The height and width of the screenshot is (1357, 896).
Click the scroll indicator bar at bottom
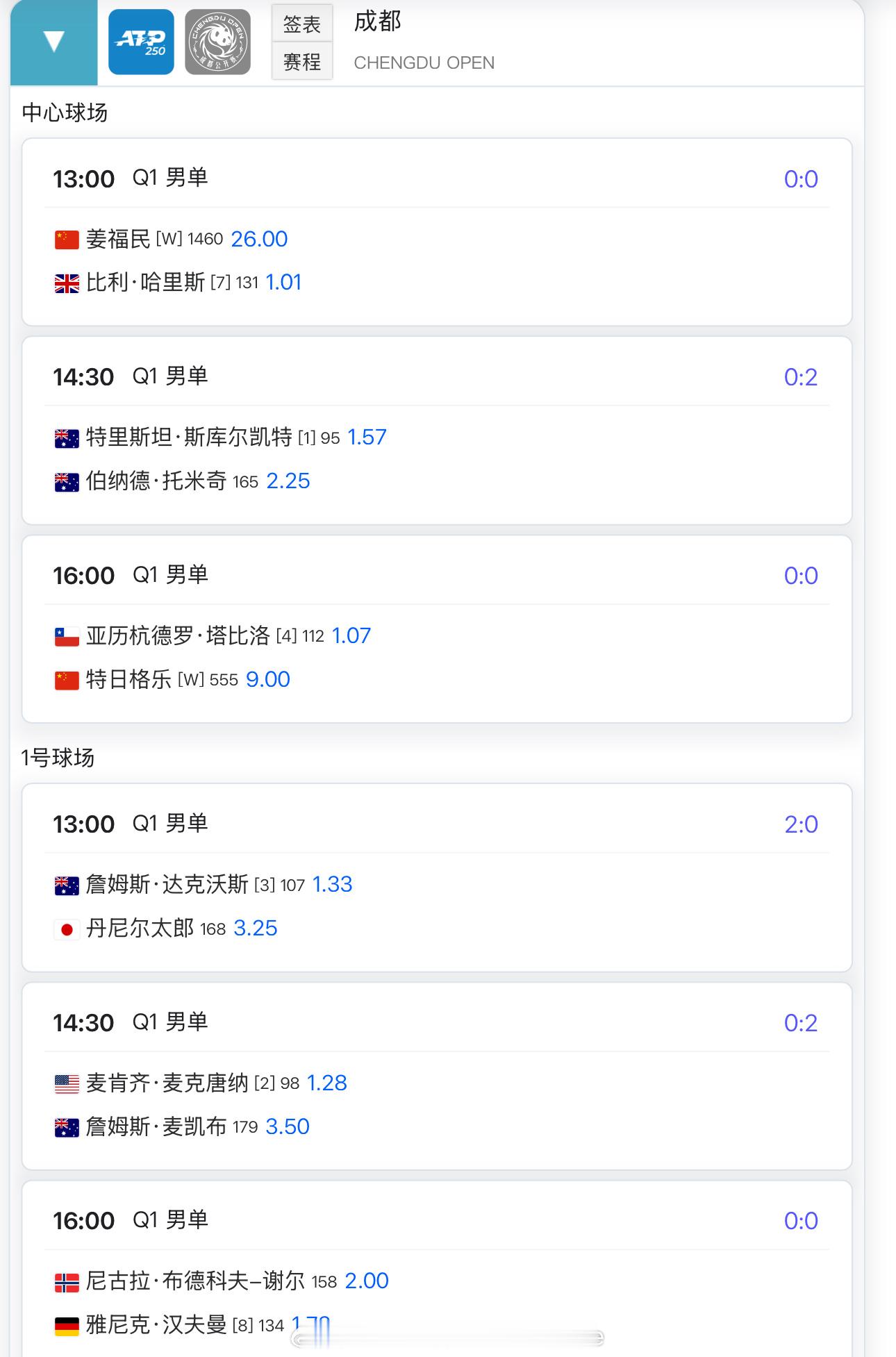(447, 1338)
